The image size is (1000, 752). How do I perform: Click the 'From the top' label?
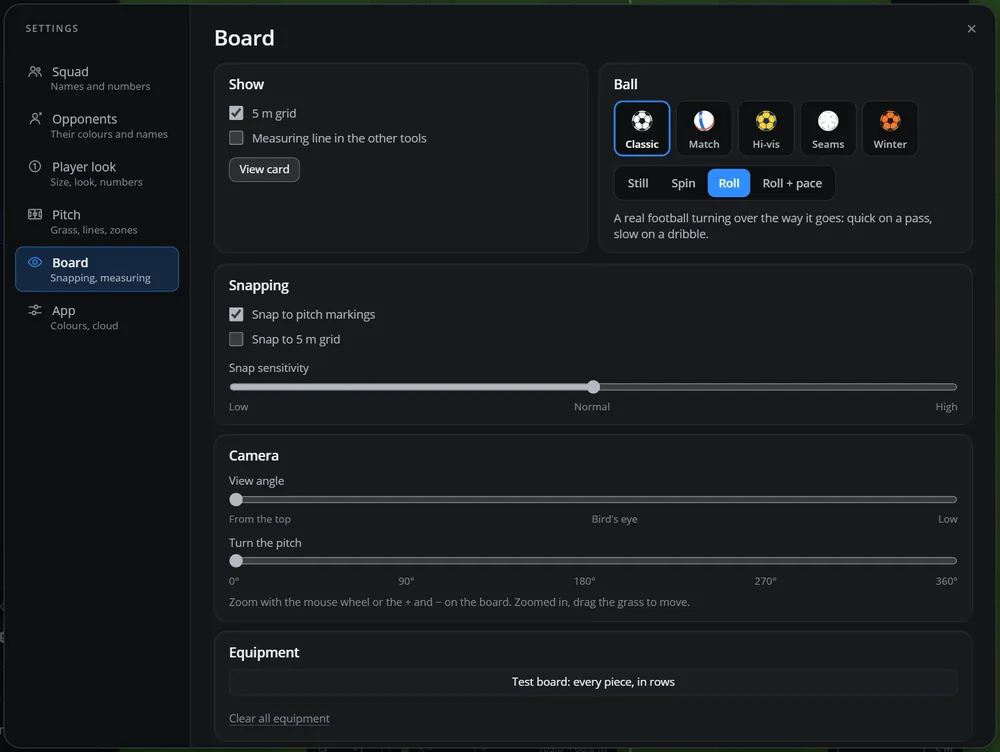point(260,519)
